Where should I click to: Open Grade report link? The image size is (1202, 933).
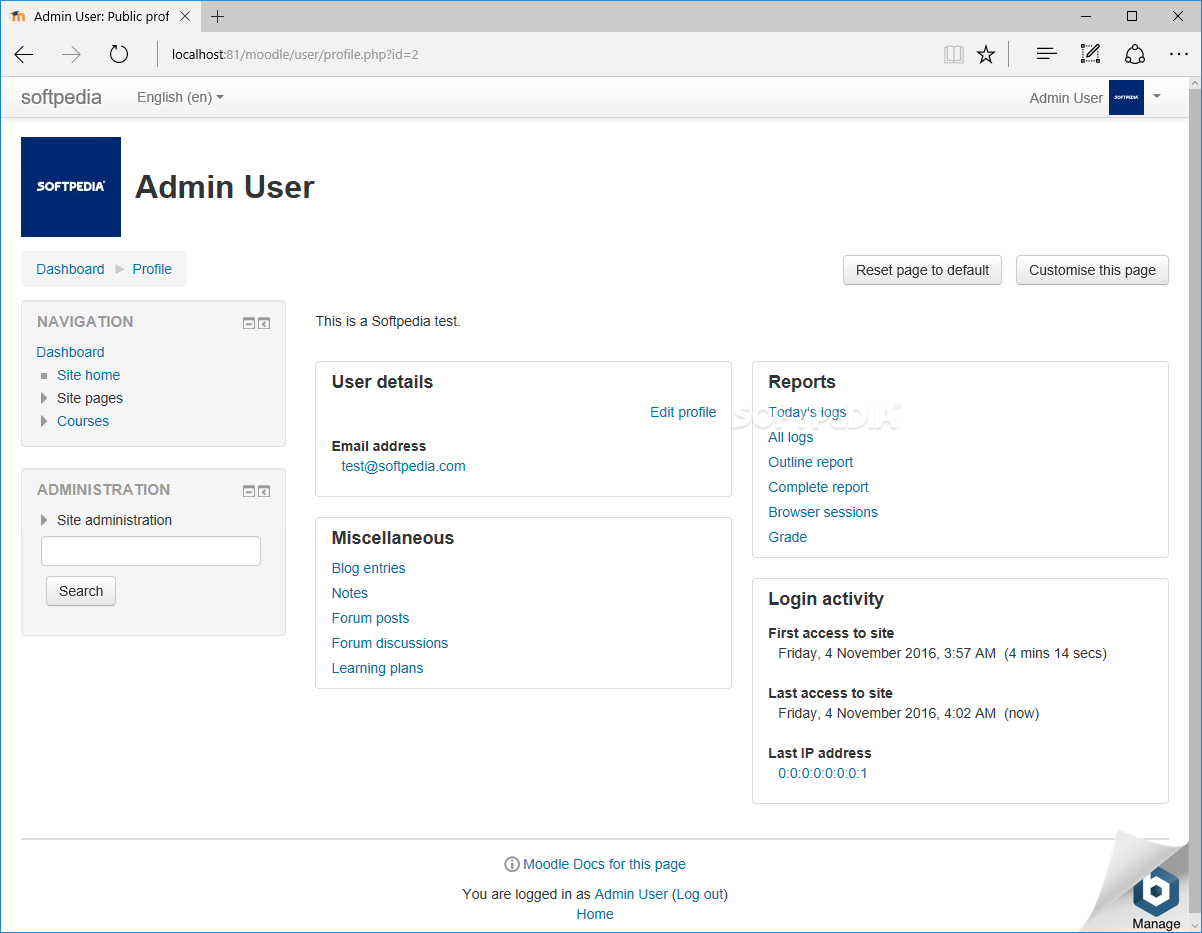787,537
